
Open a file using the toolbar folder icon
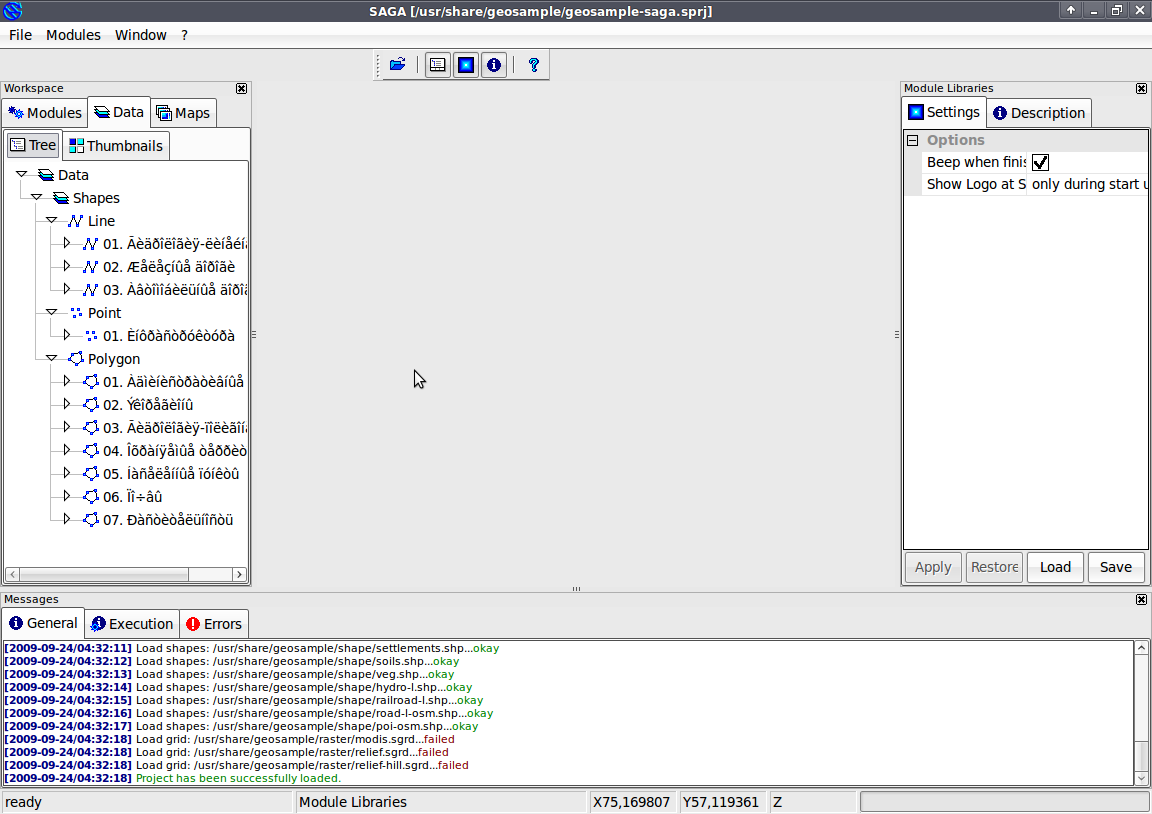[397, 64]
